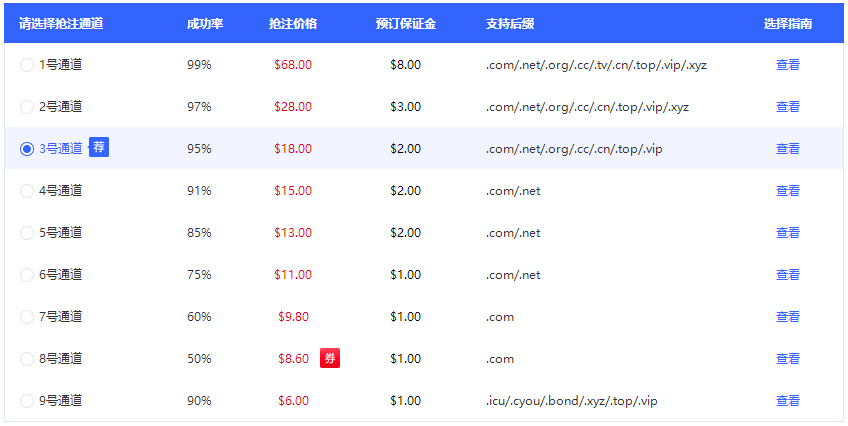848x426 pixels.
Task: Choose the 7号通道 radio option
Action: tap(27, 317)
